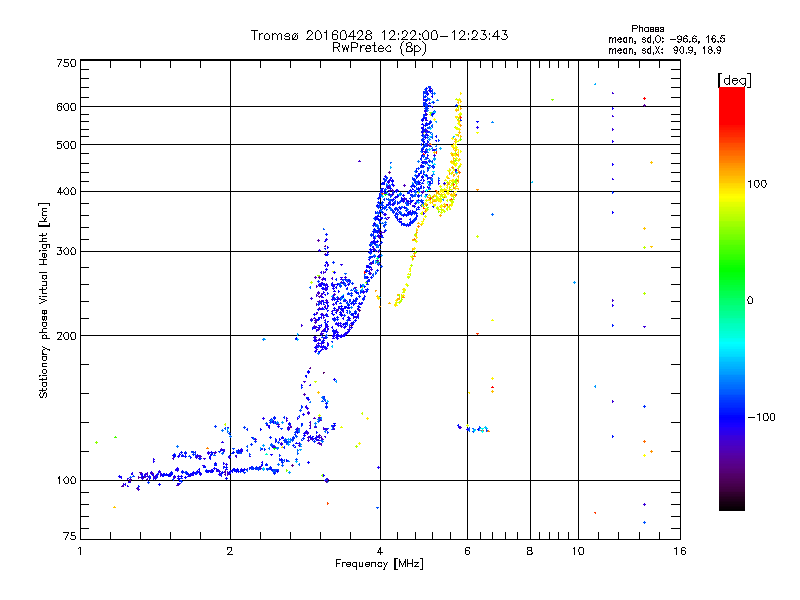The height and width of the screenshot is (600, 800).
Task: Click the 'Phases' header text
Action: point(647,29)
